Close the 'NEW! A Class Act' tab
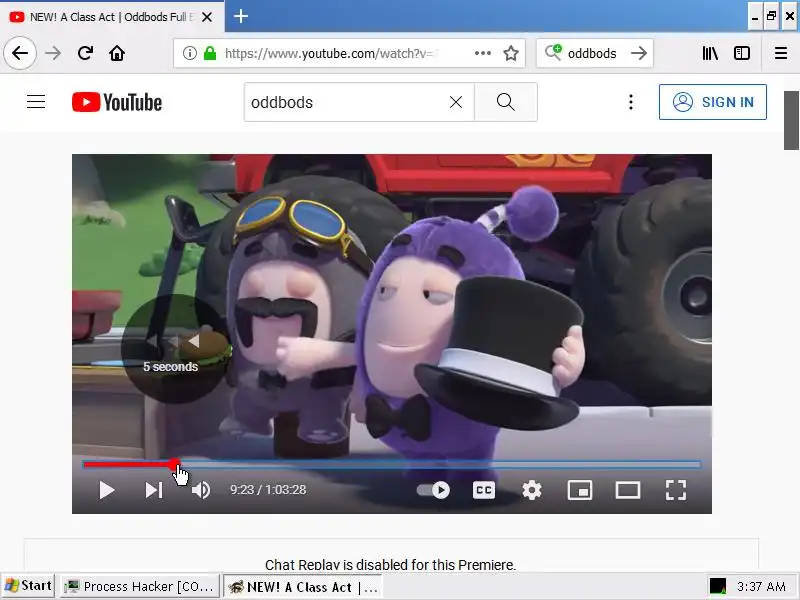The image size is (800, 600). click(x=207, y=17)
